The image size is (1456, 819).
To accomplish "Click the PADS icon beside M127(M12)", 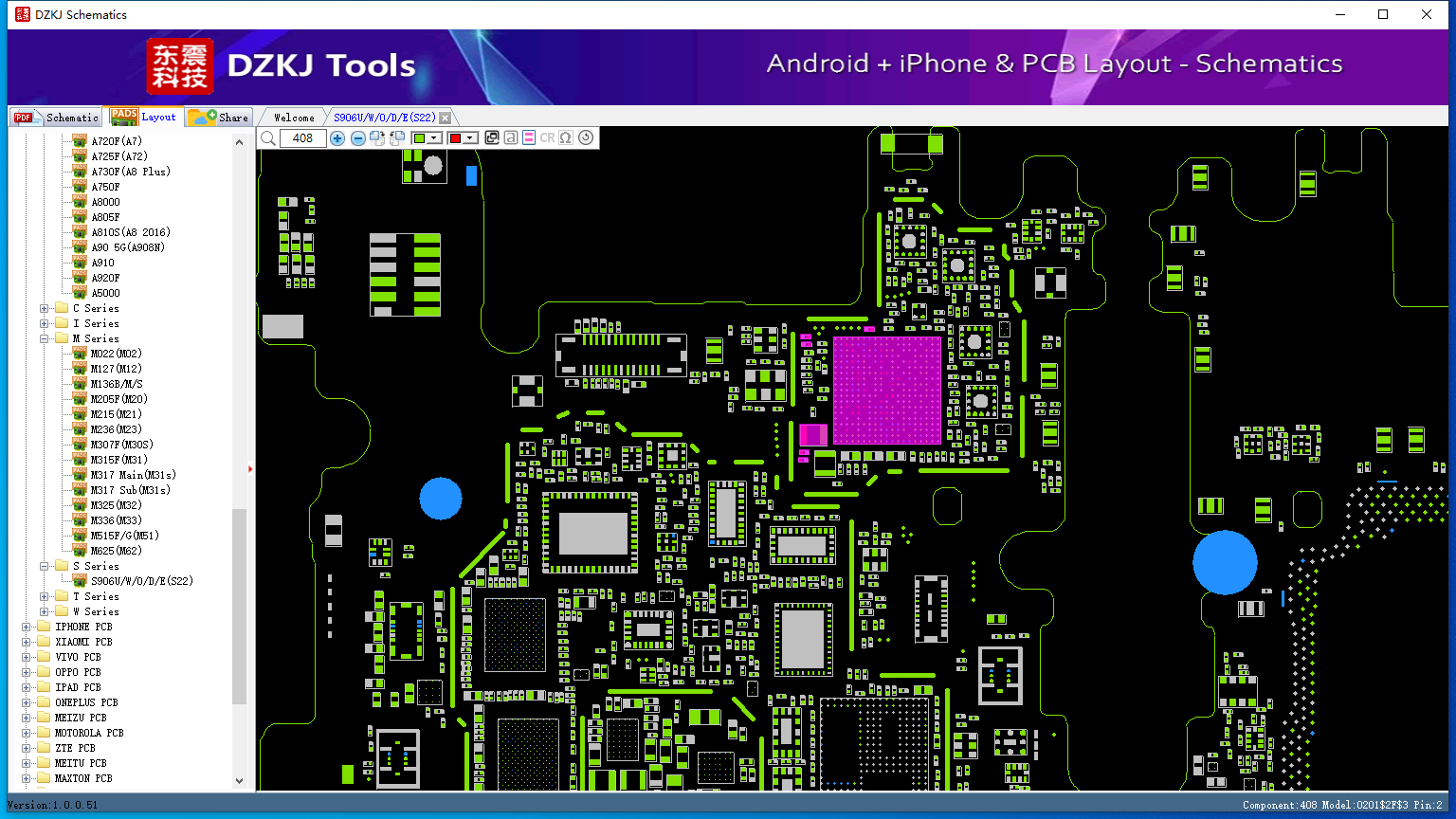I will pos(80,369).
